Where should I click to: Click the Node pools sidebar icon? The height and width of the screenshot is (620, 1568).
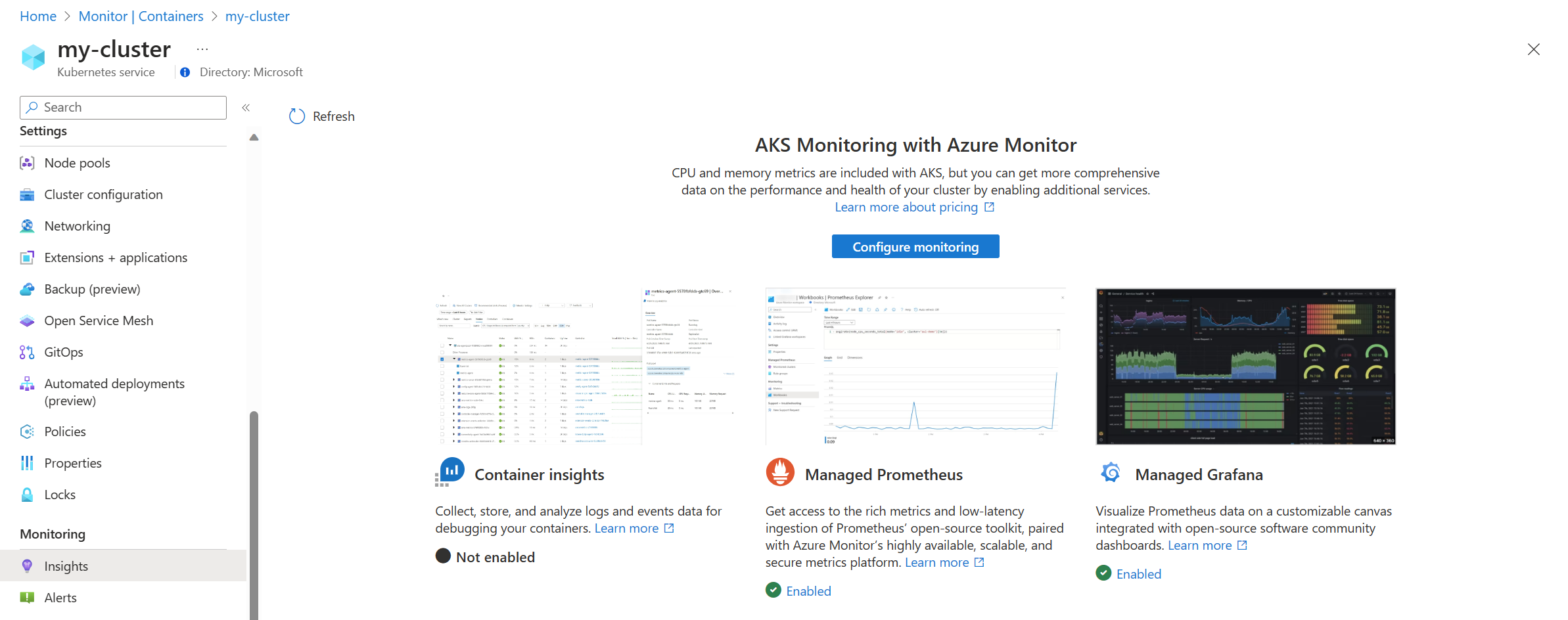tap(27, 163)
